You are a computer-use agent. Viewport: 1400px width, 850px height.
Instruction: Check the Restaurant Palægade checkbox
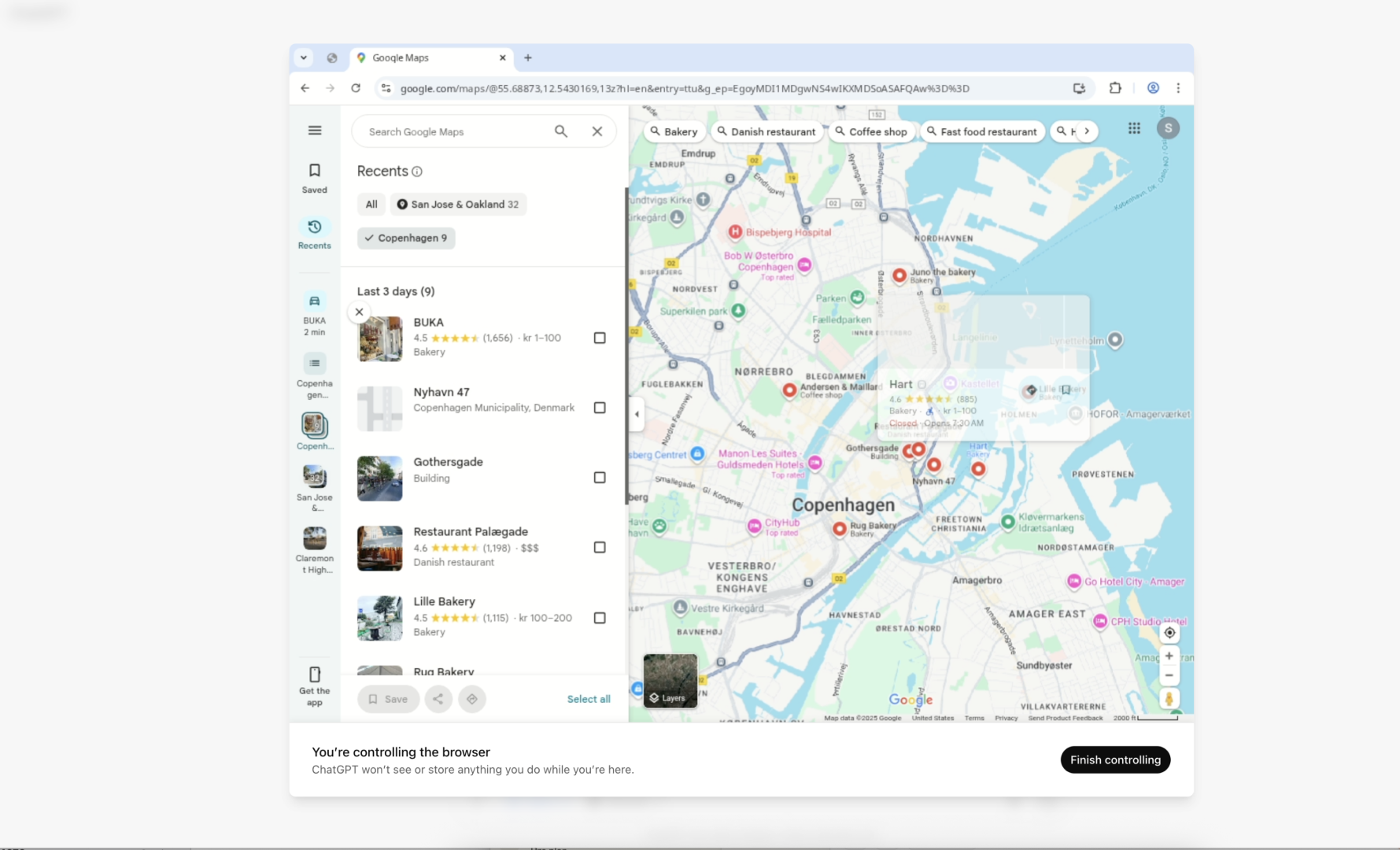600,547
